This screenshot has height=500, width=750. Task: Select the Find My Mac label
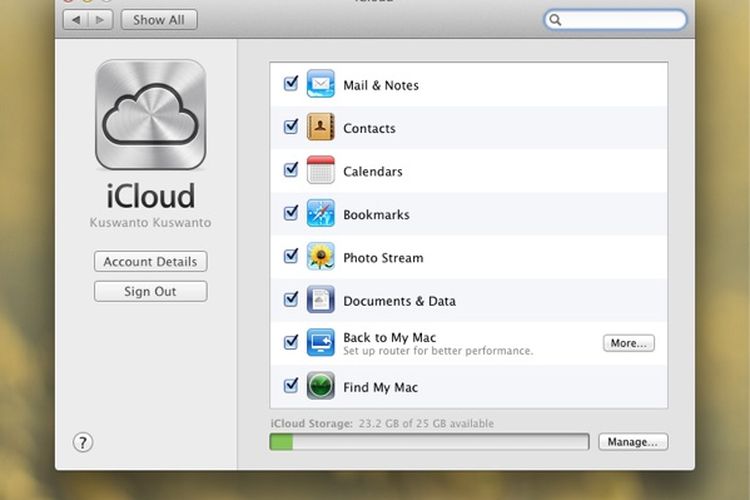[x=380, y=387]
